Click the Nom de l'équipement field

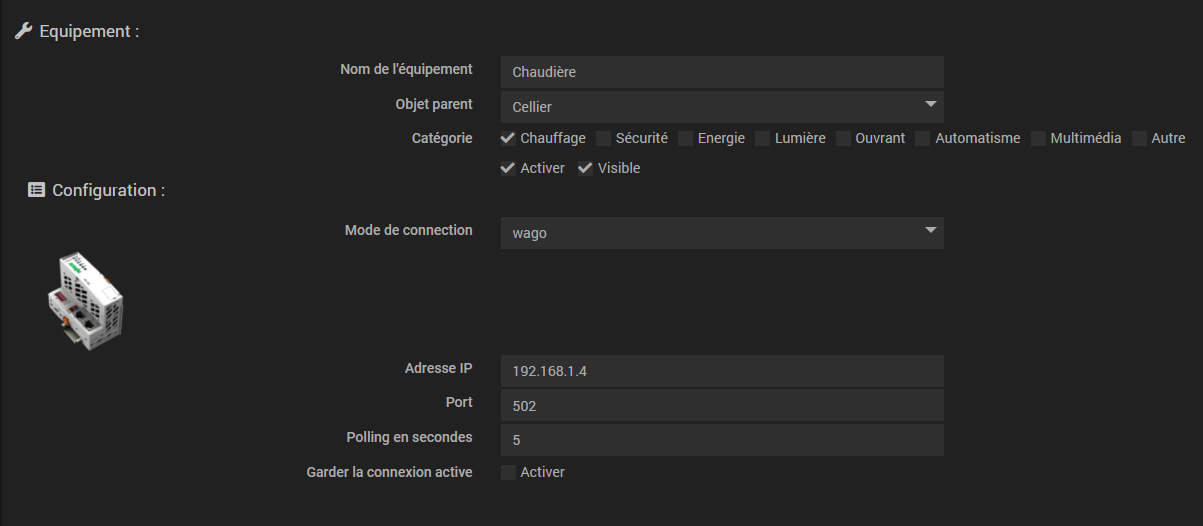pos(721,72)
